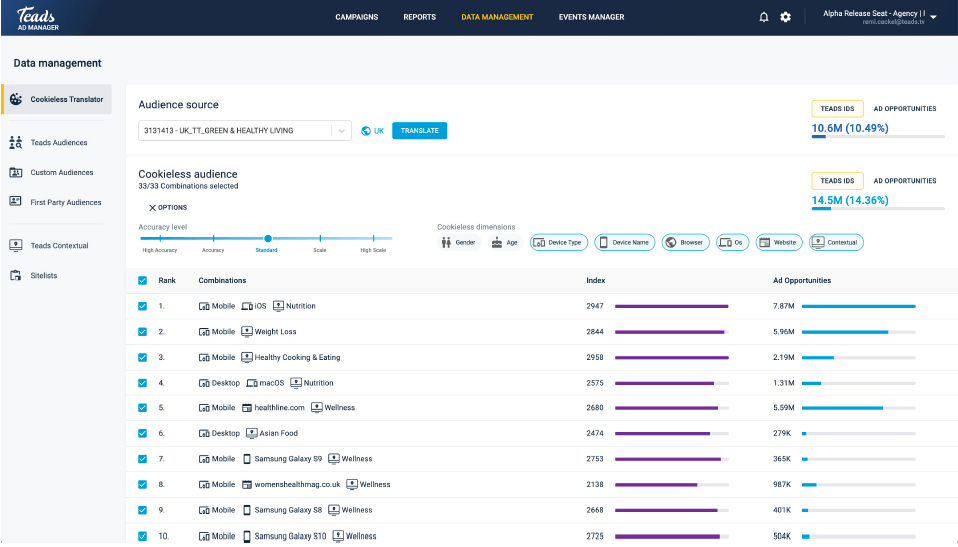Open First Party Audiences in sidebar
958x547 pixels.
point(66,202)
